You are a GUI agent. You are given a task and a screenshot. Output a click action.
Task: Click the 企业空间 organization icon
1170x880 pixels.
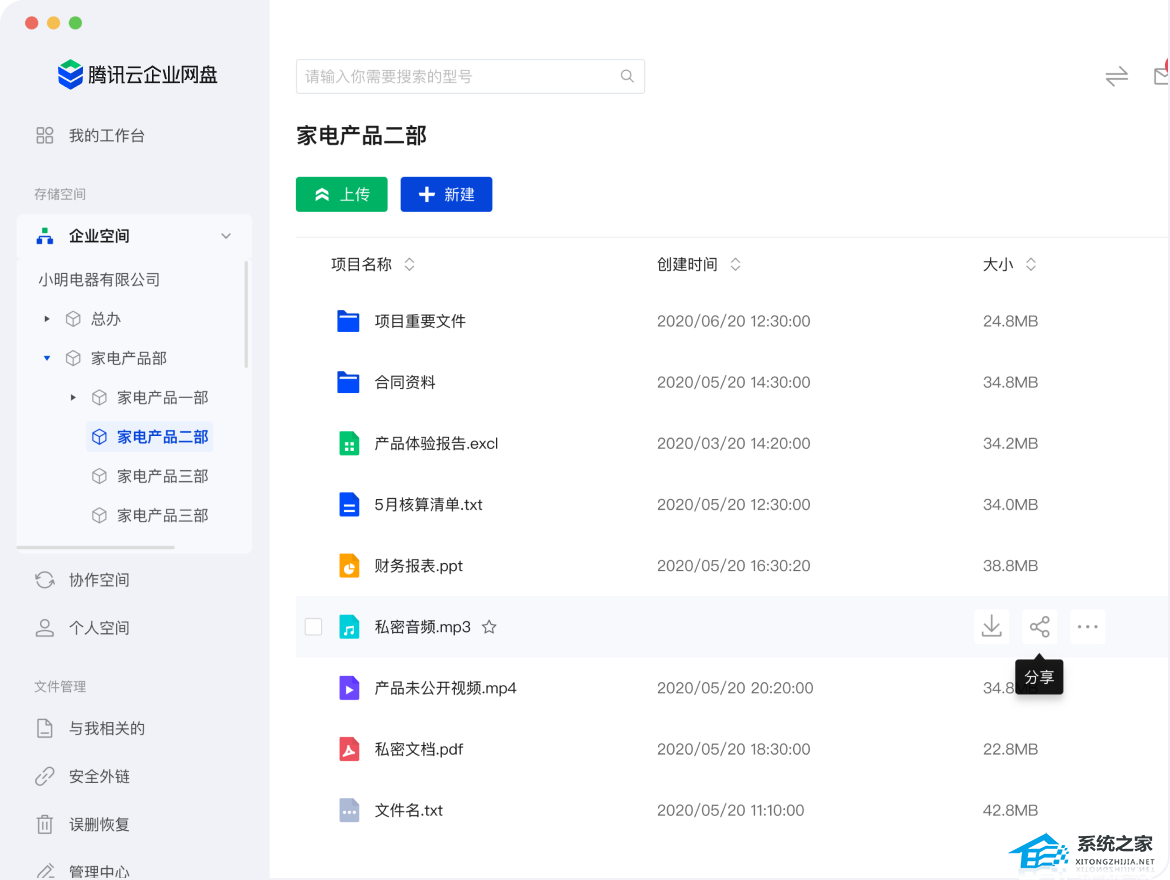coord(45,236)
